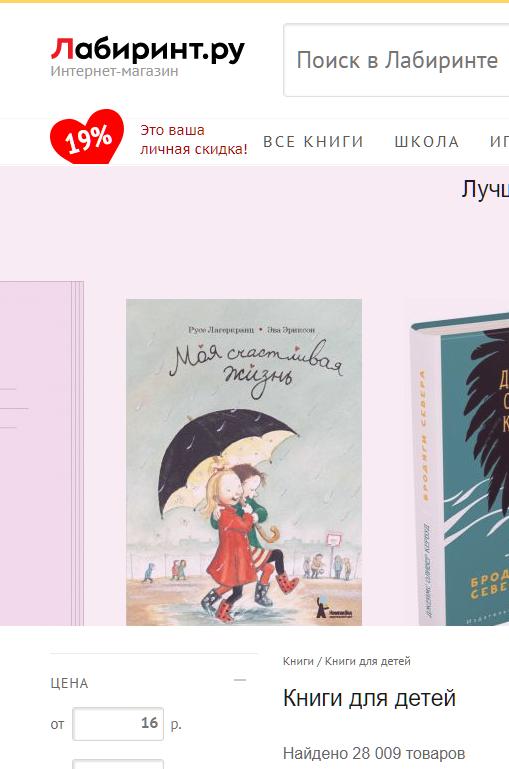Click the ЦЕНА filter heading
The image size is (509, 769).
pos(69,683)
